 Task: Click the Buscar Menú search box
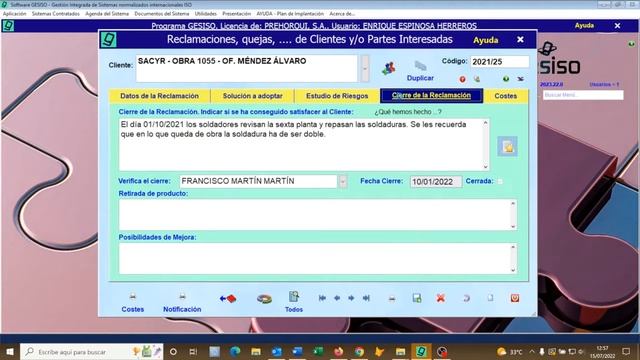(x=582, y=95)
